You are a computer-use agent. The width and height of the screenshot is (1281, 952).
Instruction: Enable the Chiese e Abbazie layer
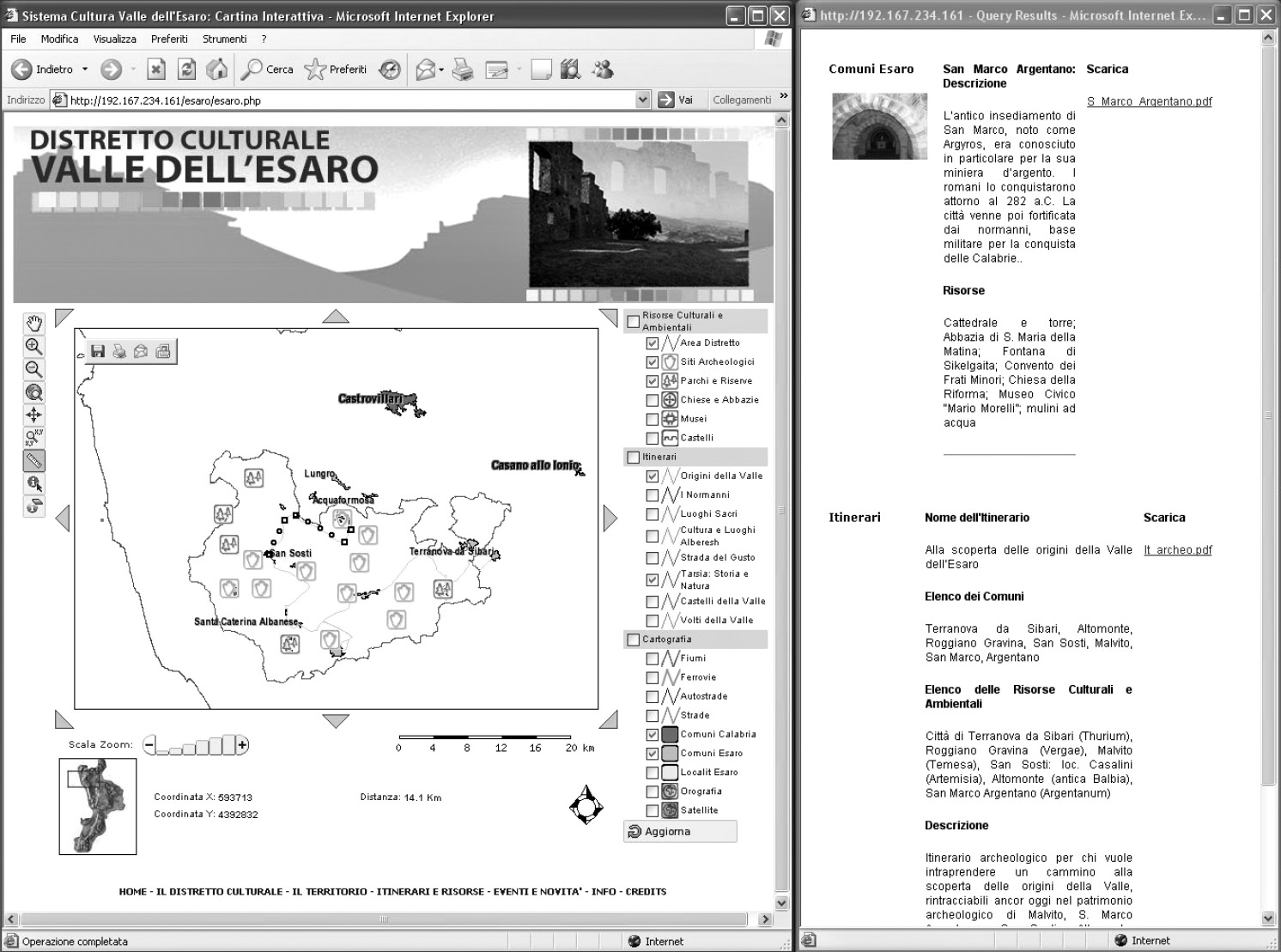point(652,400)
